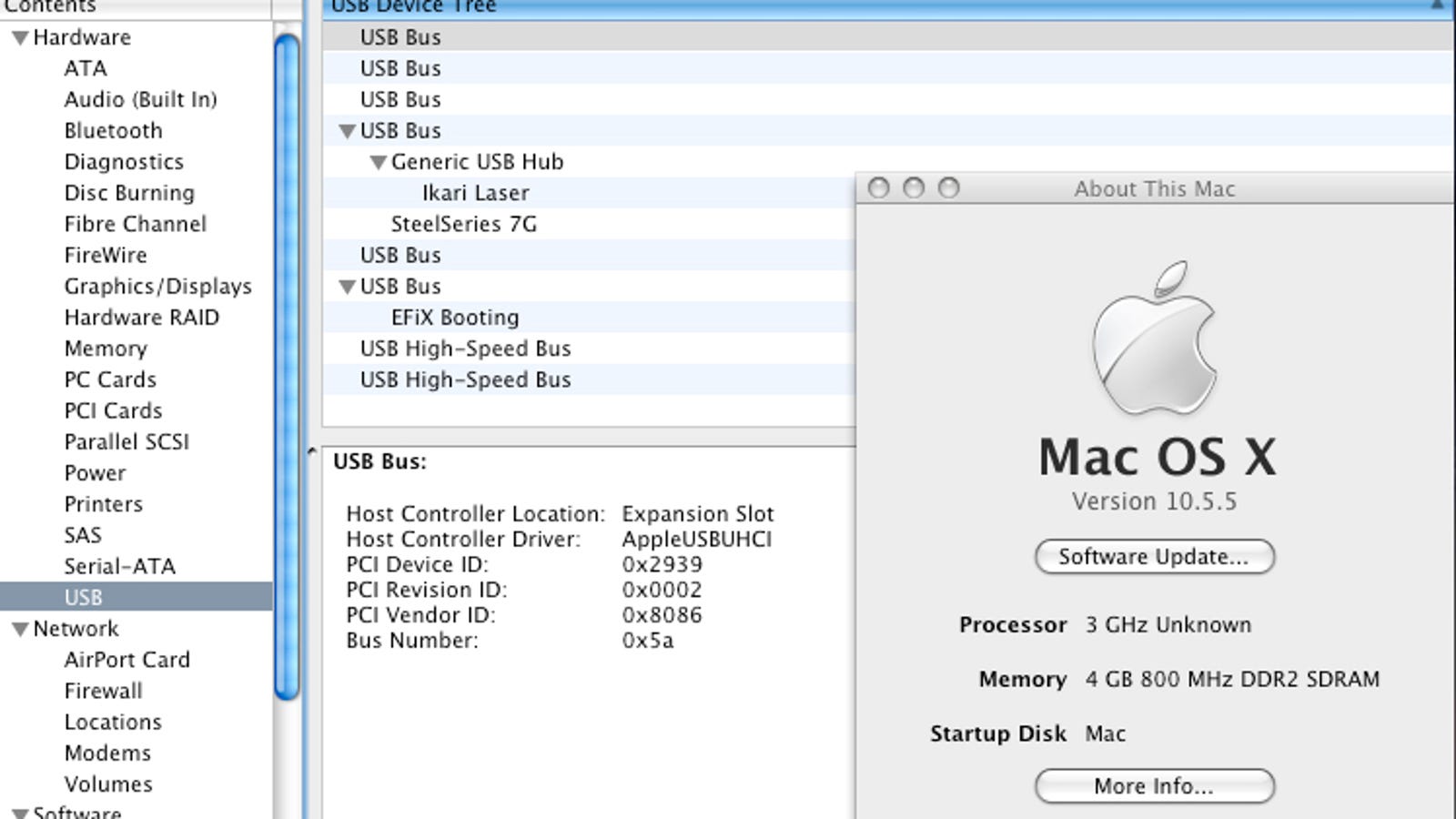Select Power in Hardware list
Image resolution: width=1456 pixels, height=819 pixels.
[95, 473]
